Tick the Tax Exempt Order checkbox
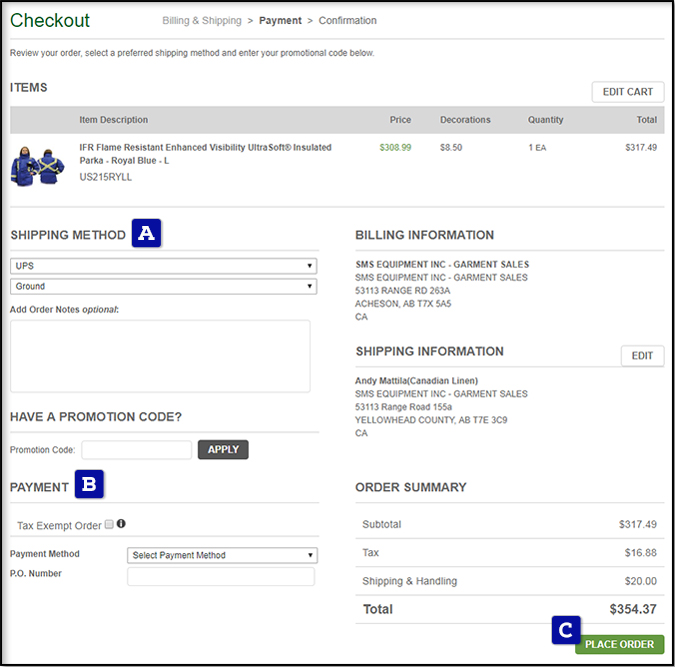The height and width of the screenshot is (667, 675). tap(109, 524)
